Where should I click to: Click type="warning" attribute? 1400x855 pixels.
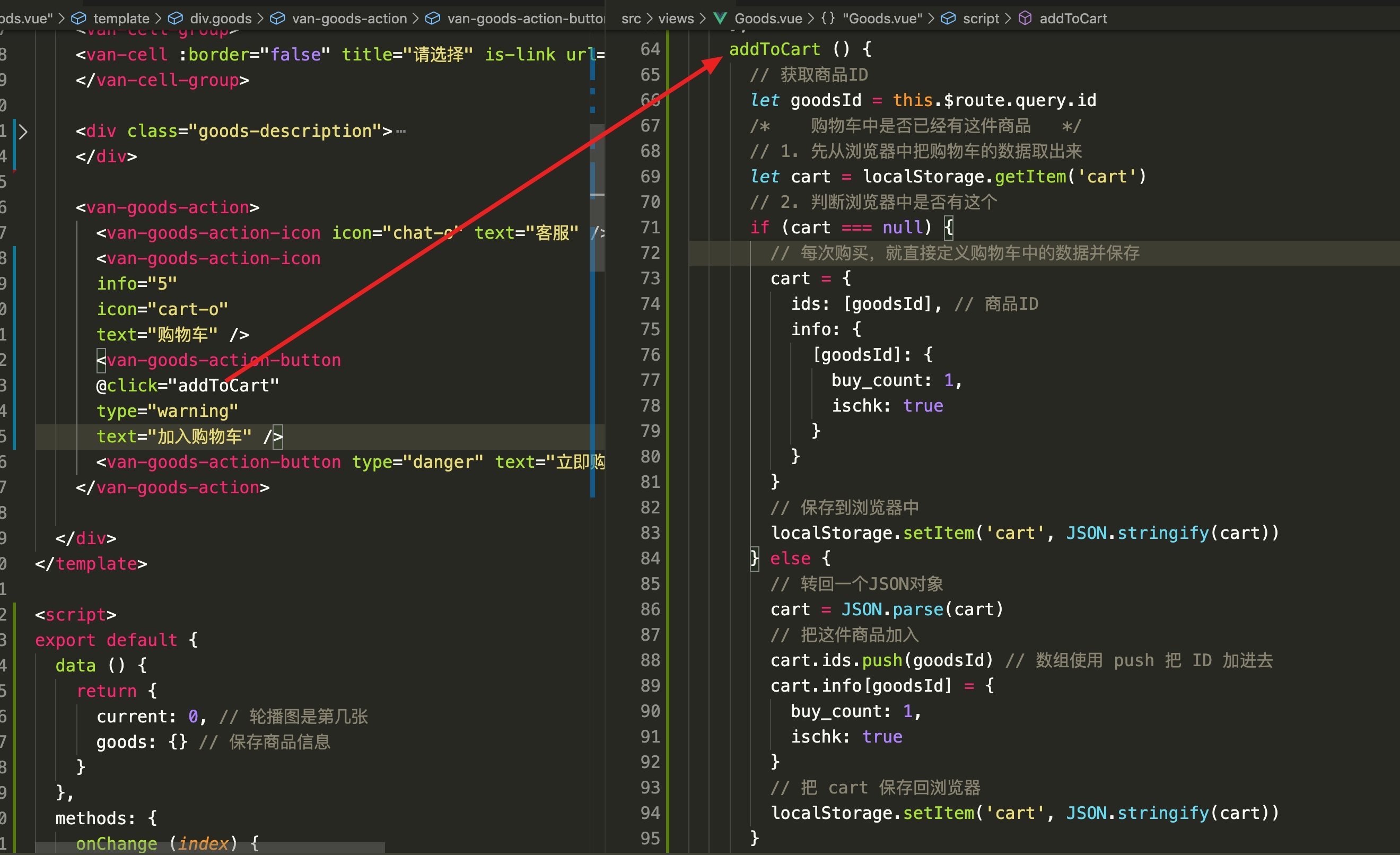167,411
